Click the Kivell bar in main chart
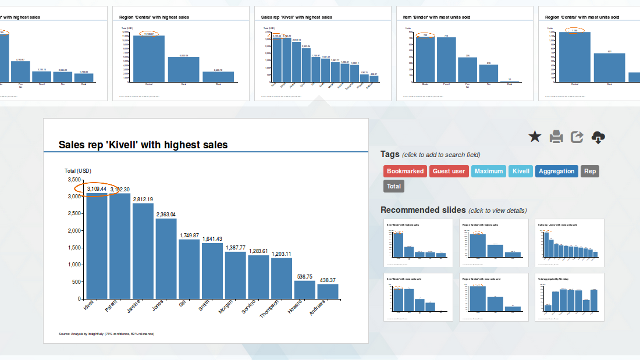Viewport: 640px width, 360px height. (96, 246)
